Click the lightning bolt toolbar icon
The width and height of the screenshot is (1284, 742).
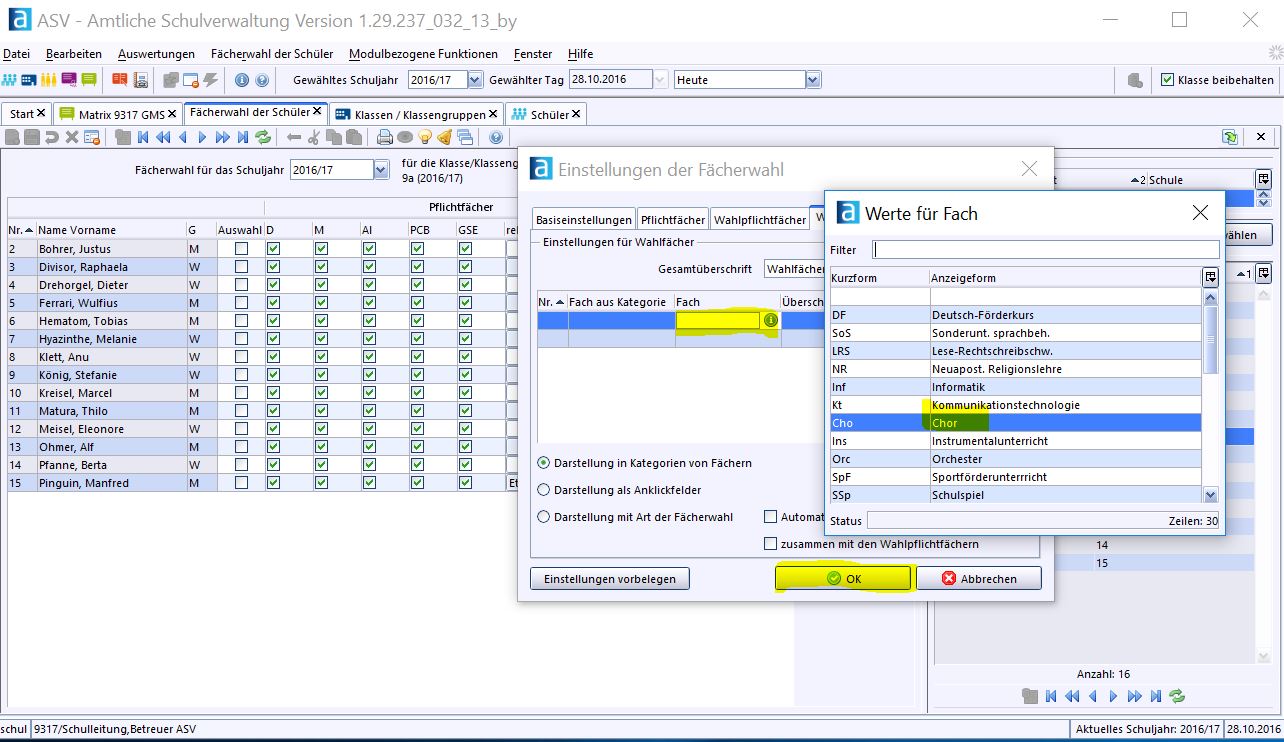[210, 80]
